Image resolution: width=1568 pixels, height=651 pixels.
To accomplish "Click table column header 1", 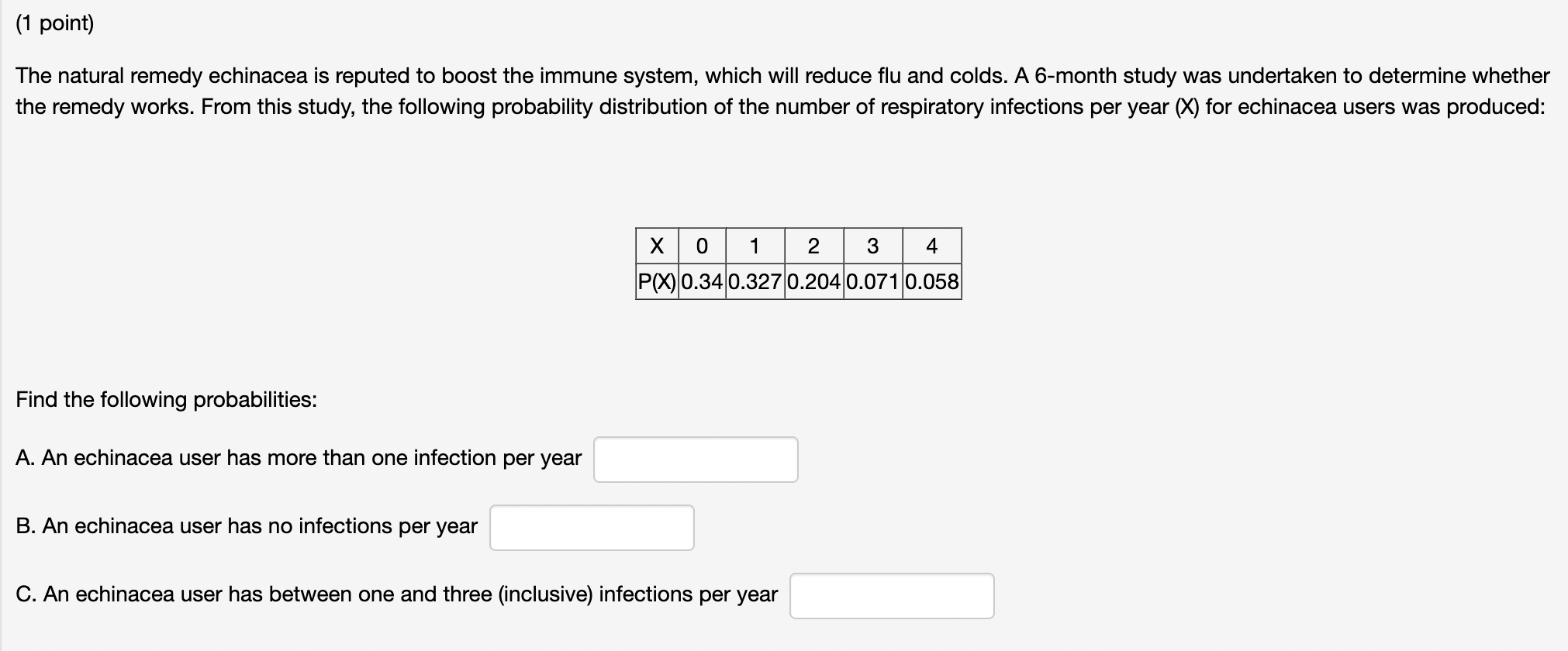I will click(x=755, y=246).
